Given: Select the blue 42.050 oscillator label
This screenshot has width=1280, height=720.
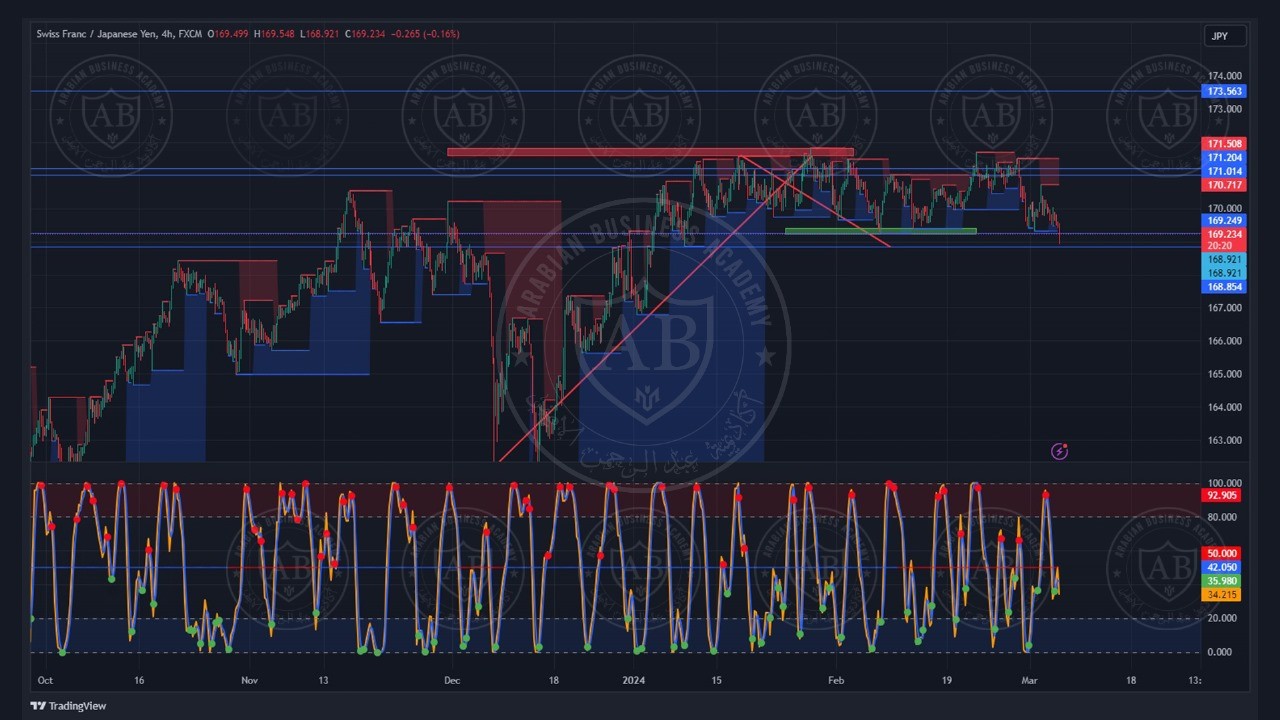Looking at the screenshot, I should (1222, 567).
